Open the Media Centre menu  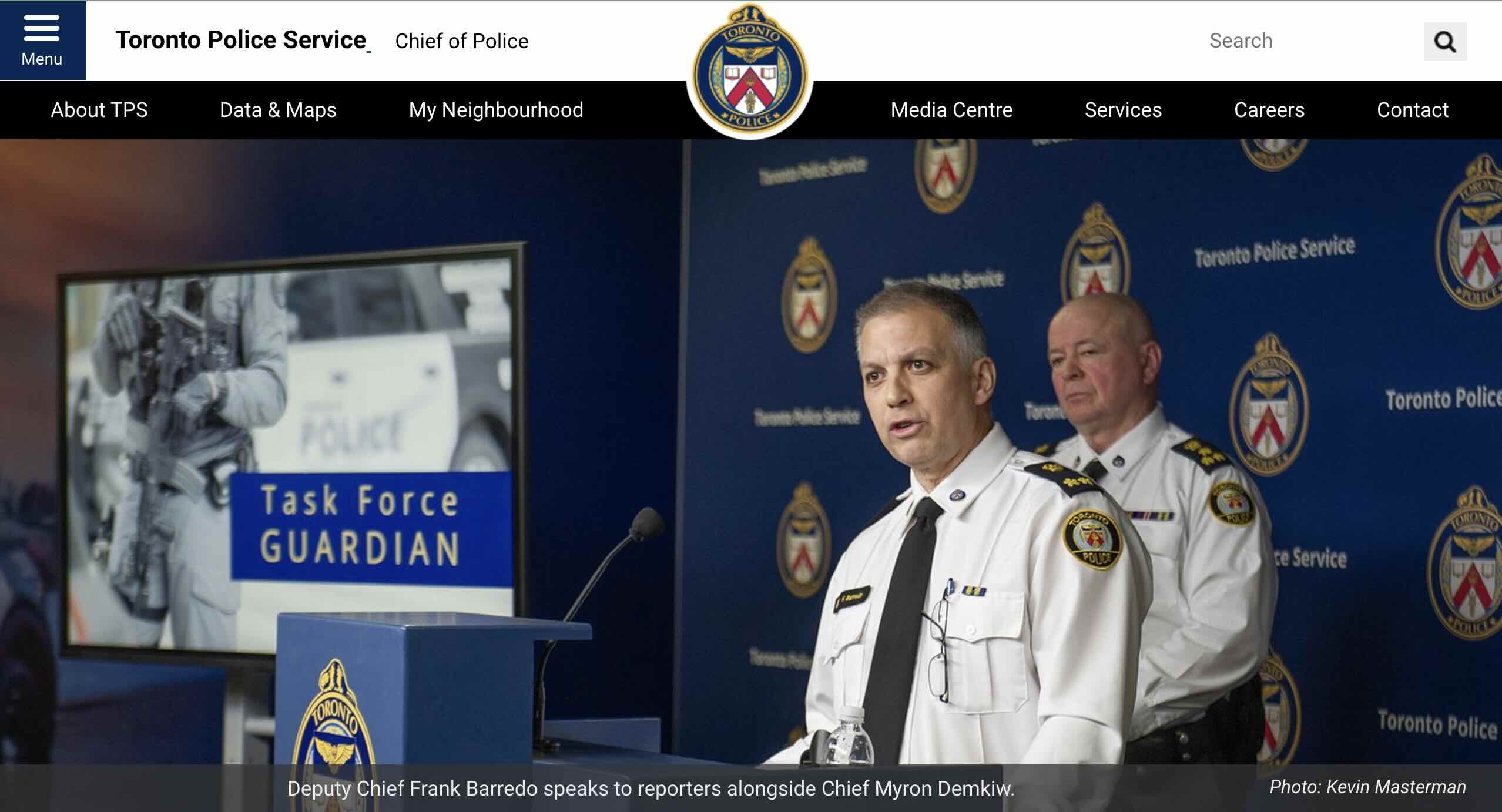(x=951, y=110)
